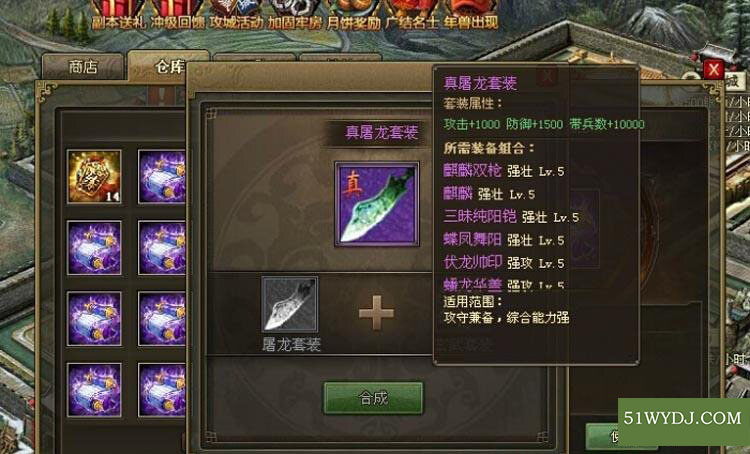The width and height of the screenshot is (750, 454).
Task: Select the purple scroll beside the gold token
Action: pyautogui.click(x=162, y=177)
